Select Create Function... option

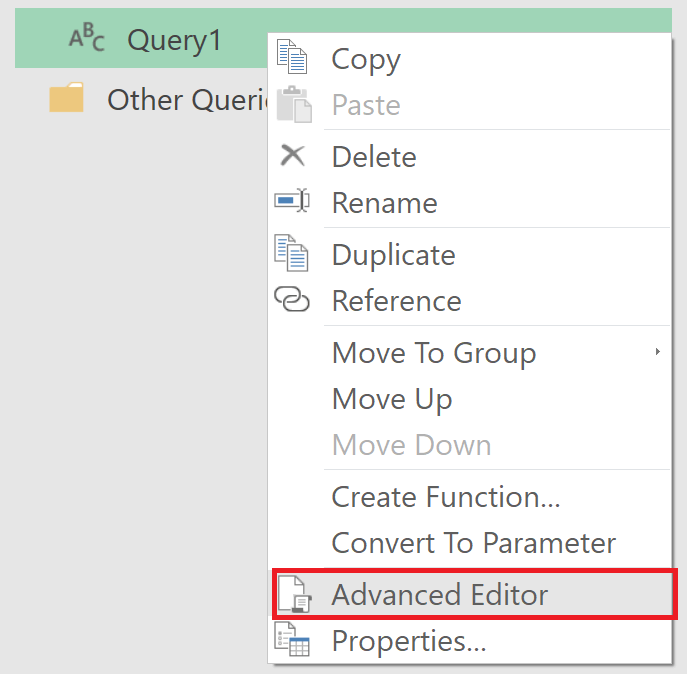pyautogui.click(x=446, y=497)
